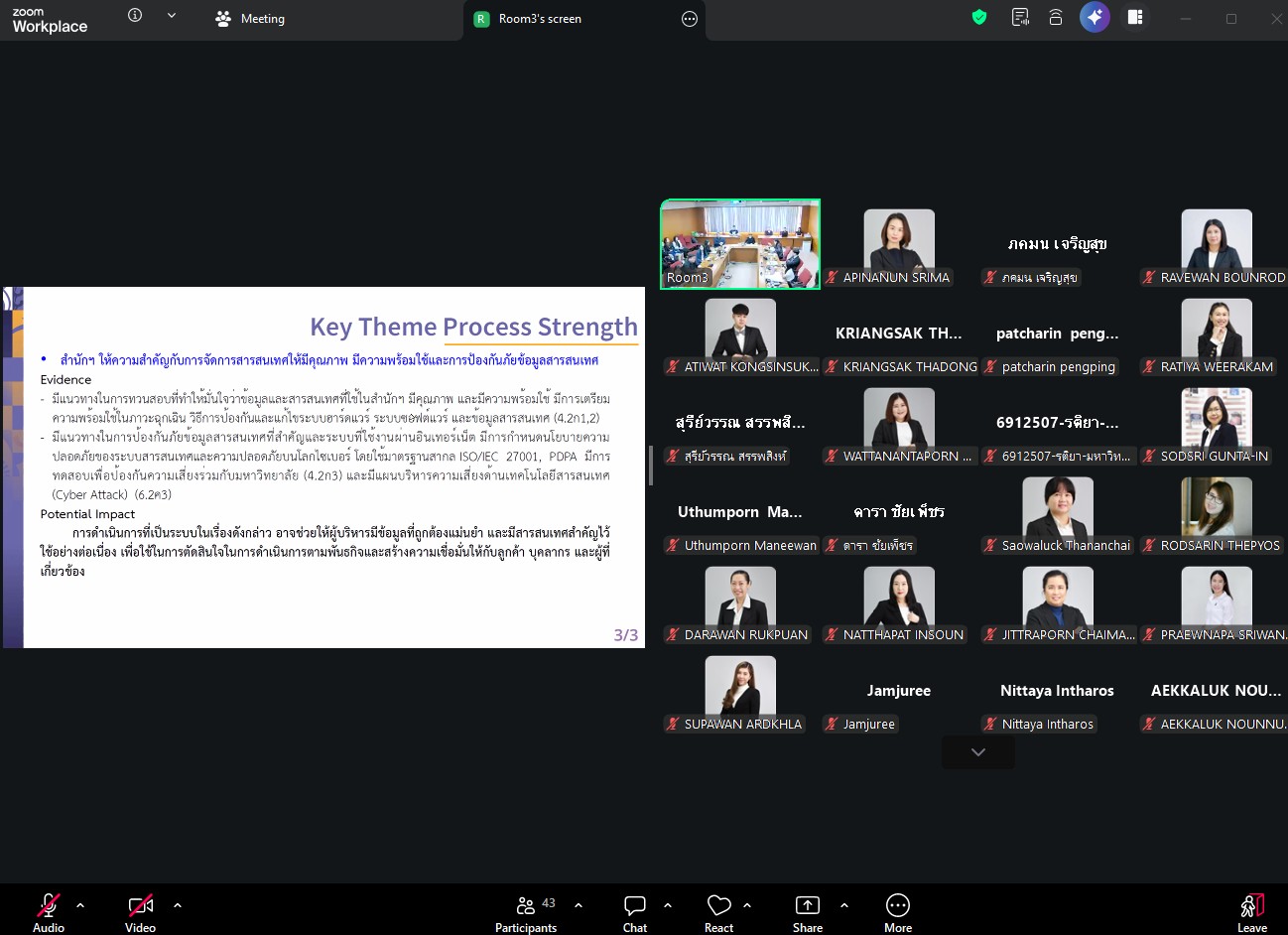Expand the audio options caret
Screen dimensions: 1288x935
point(80,905)
